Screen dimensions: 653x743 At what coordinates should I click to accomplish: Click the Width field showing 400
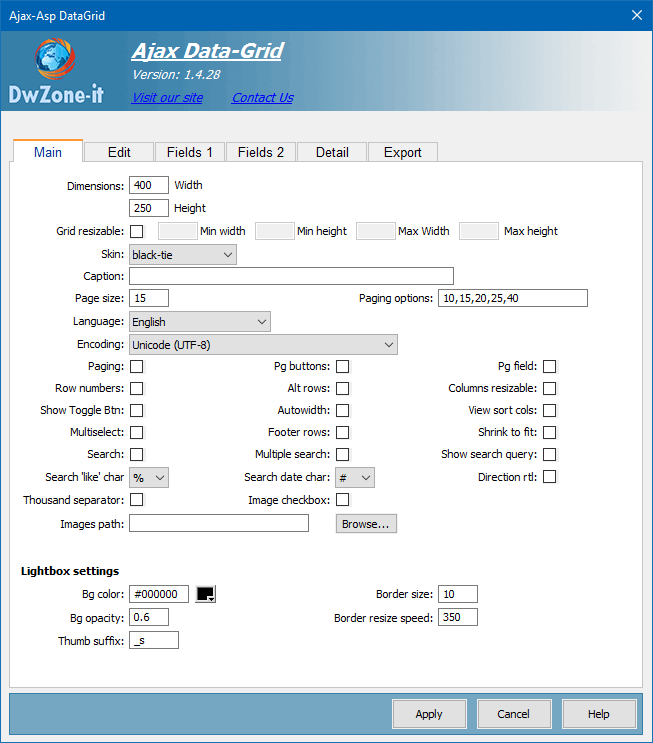(149, 185)
